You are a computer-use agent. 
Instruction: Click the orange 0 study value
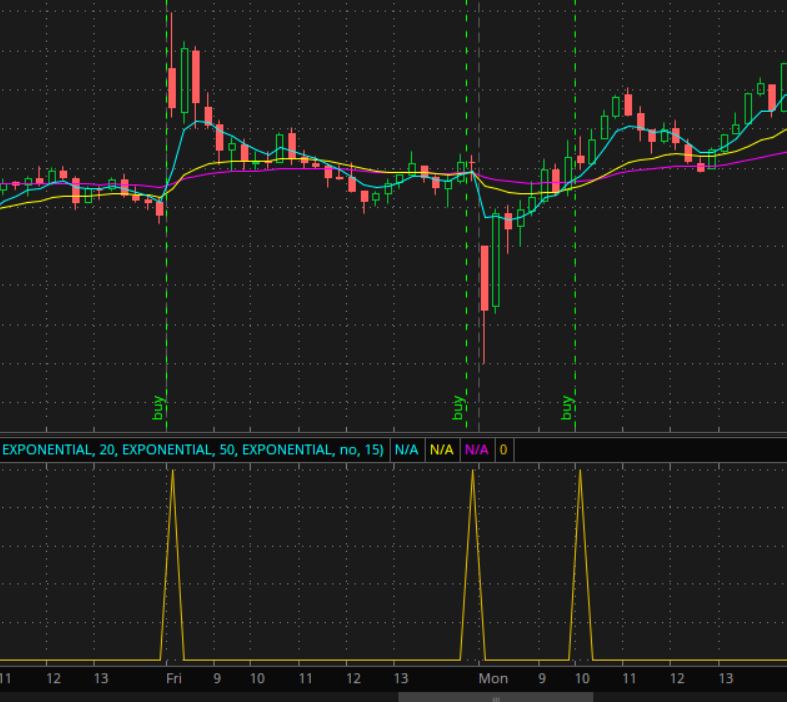(x=503, y=450)
